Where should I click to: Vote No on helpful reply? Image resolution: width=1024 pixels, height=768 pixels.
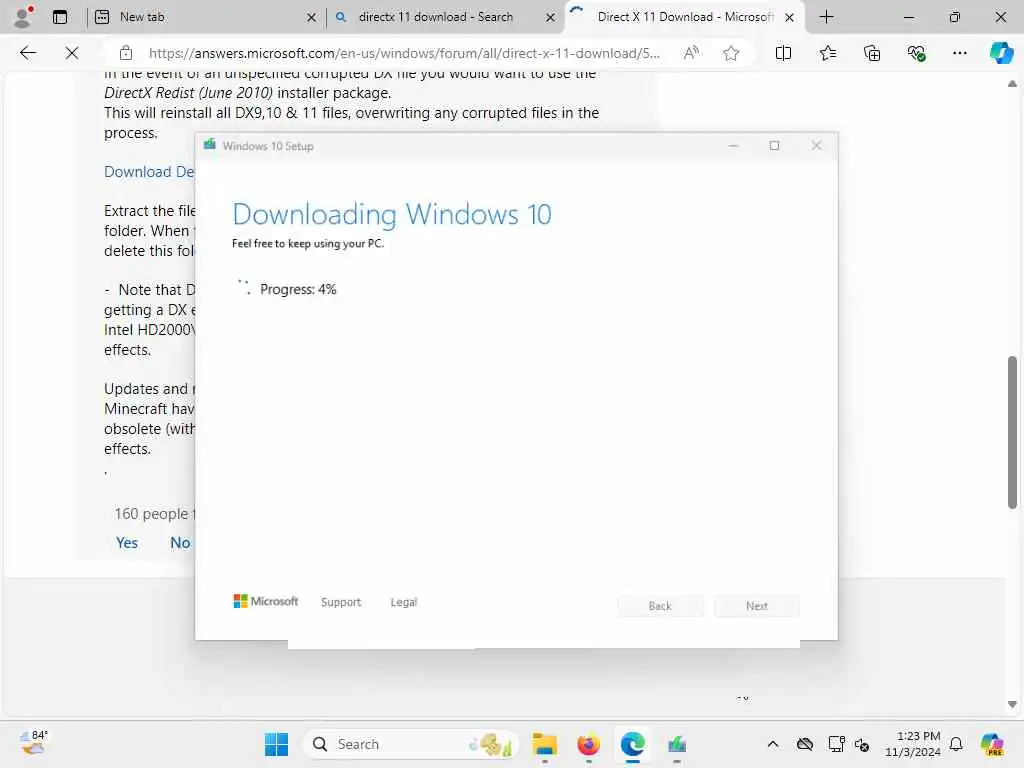[x=180, y=543]
